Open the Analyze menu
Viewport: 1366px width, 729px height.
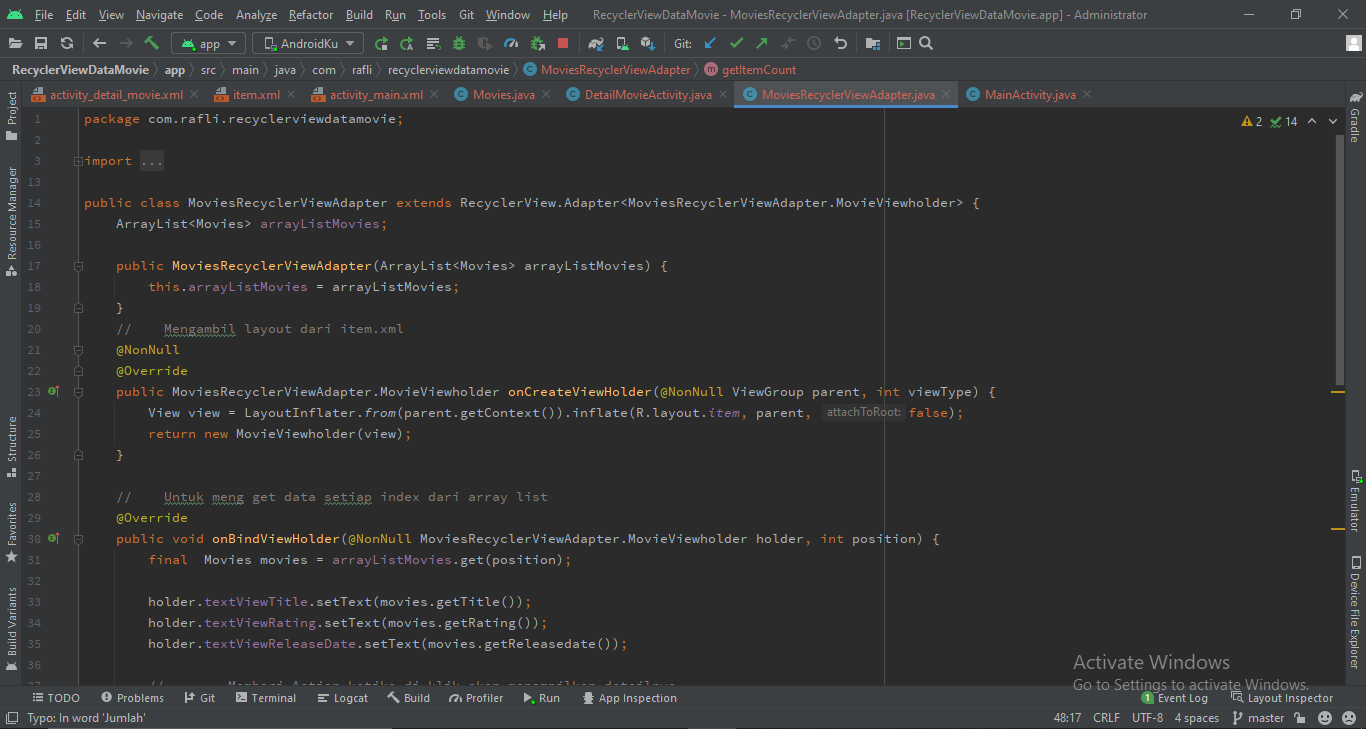coord(257,15)
